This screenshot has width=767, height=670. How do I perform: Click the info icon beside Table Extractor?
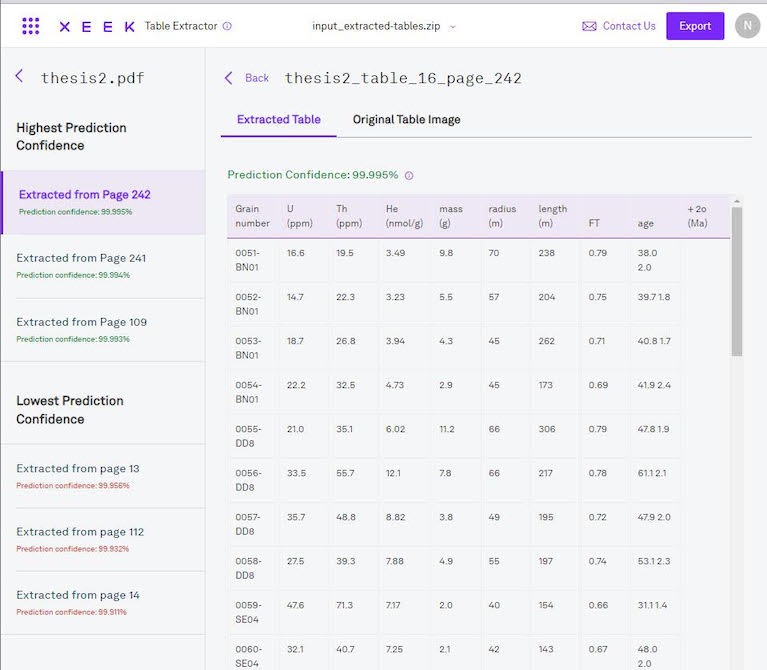(x=227, y=26)
